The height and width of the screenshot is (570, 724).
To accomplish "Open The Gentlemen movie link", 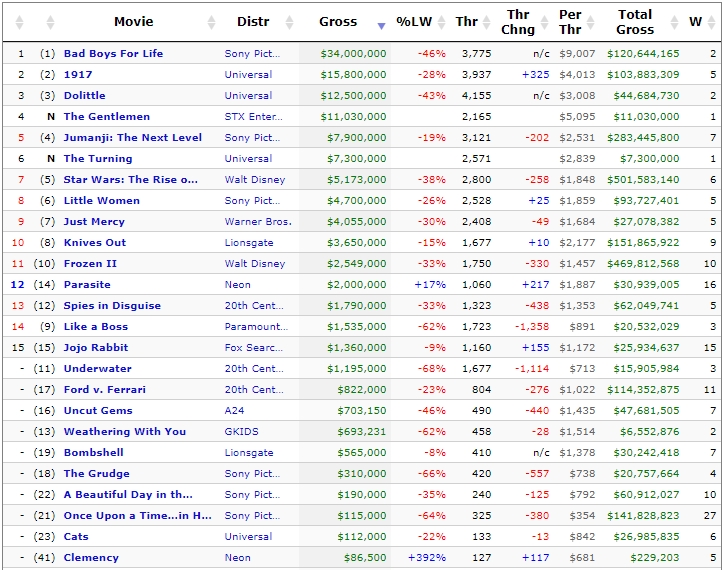I will (x=107, y=116).
